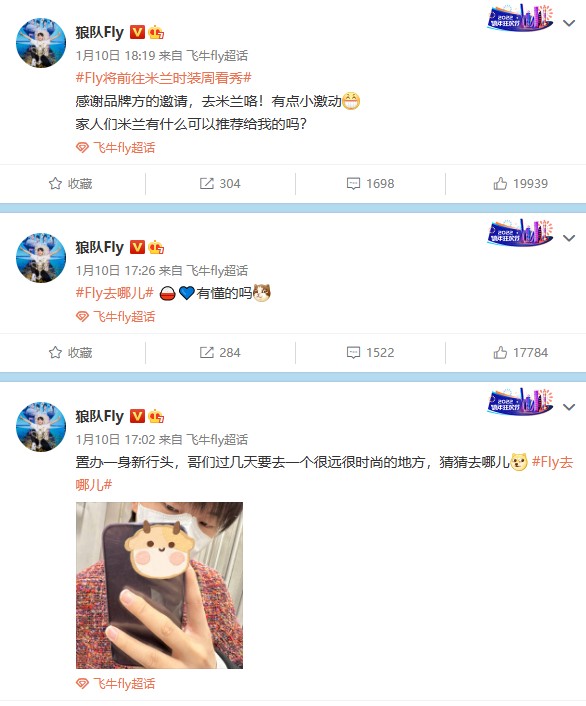Image resolution: width=586 pixels, height=706 pixels.
Task: Click the verified V badge in third post
Action: point(137,416)
